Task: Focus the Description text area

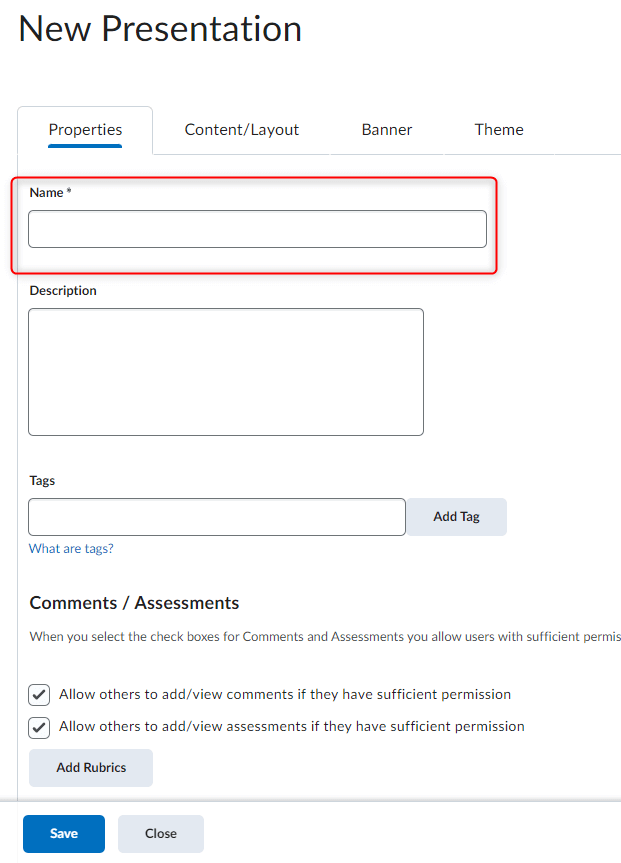Action: point(226,372)
